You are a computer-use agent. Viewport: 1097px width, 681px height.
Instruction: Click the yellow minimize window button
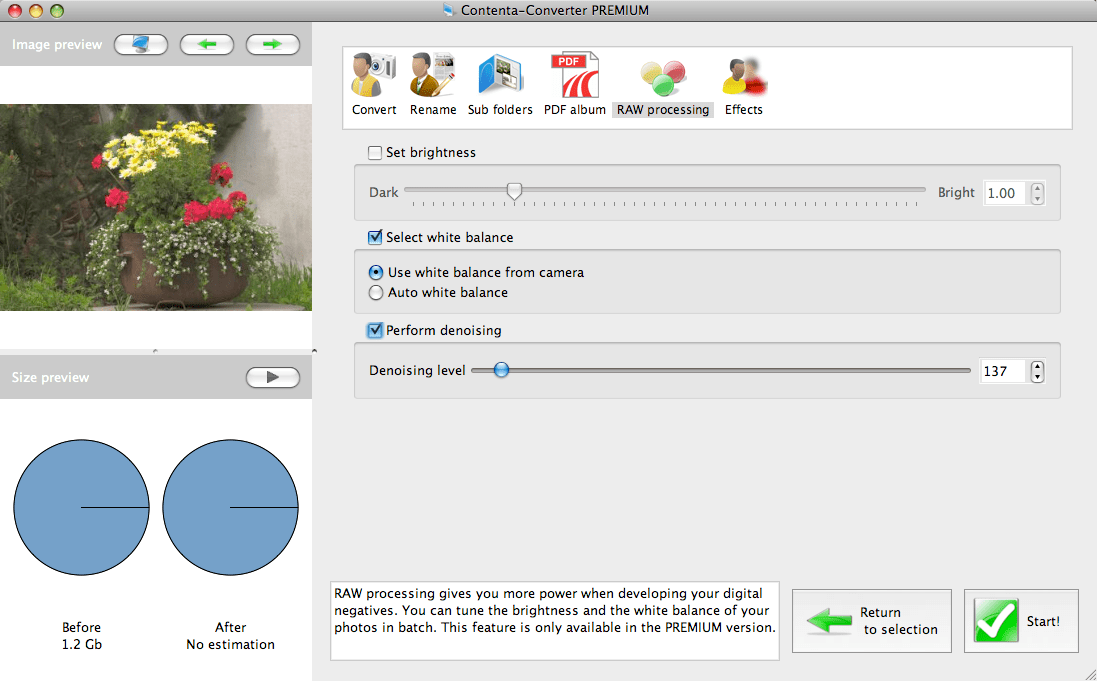coord(35,10)
